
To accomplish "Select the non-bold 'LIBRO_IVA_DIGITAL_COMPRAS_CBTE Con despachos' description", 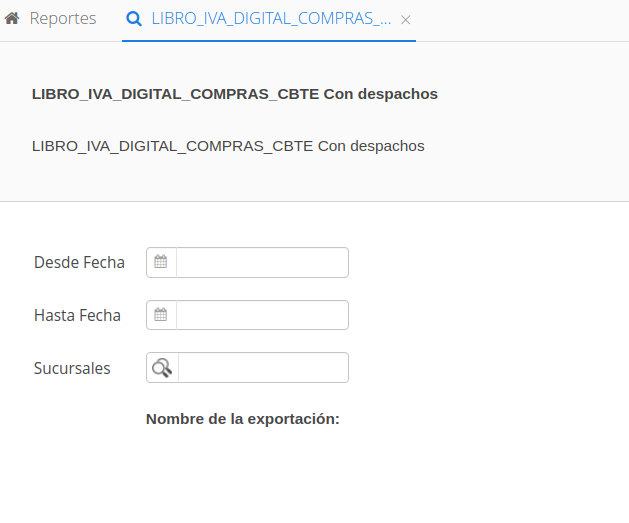I will 228,146.
